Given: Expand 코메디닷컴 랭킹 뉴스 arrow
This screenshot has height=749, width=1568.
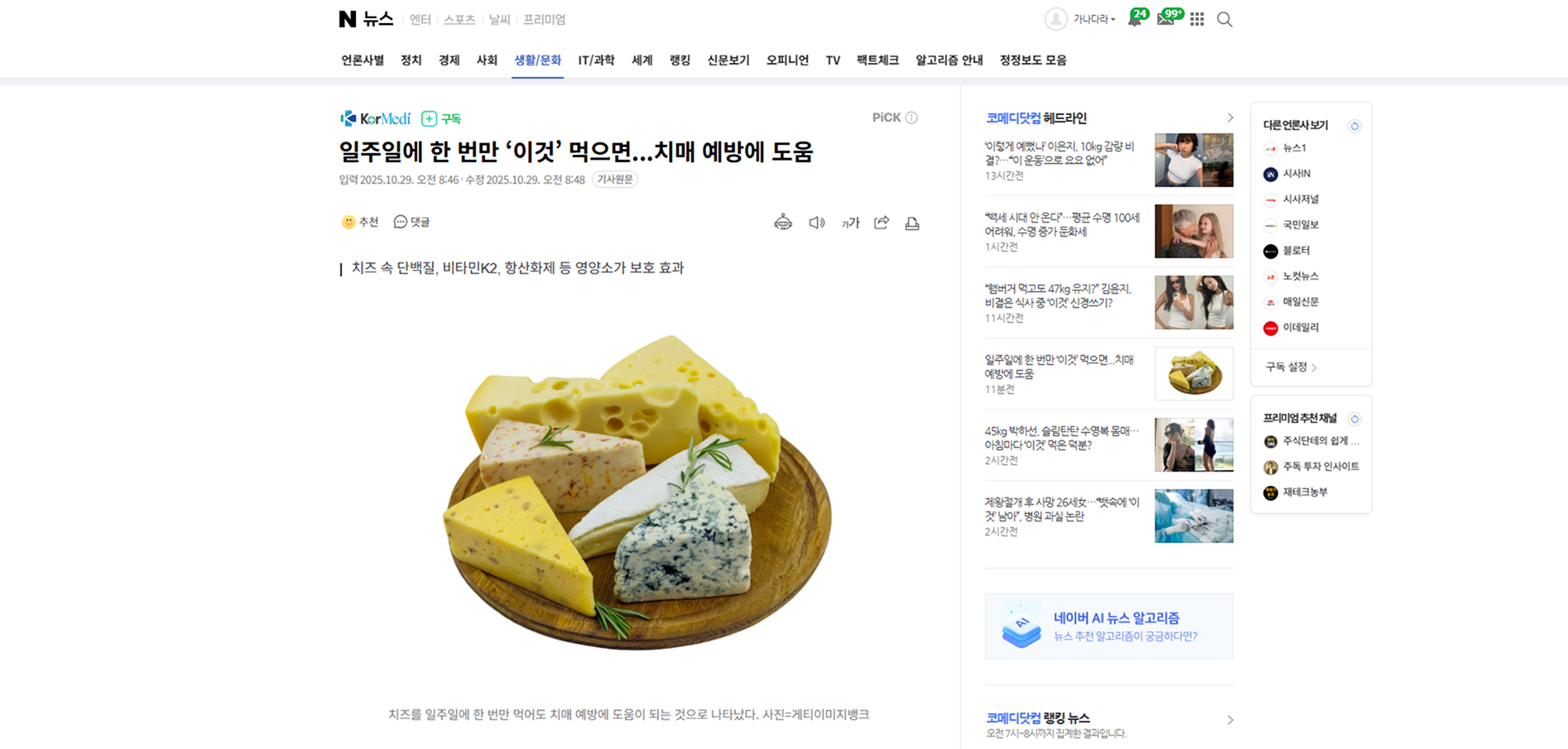Looking at the screenshot, I should click(x=1229, y=720).
